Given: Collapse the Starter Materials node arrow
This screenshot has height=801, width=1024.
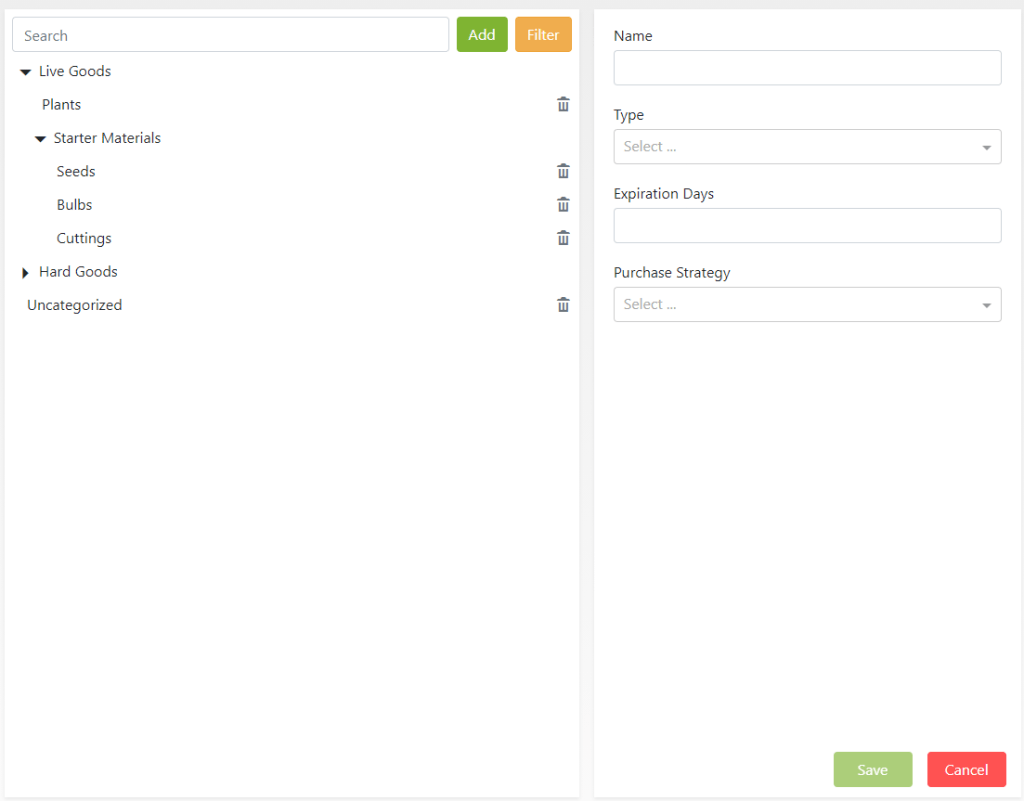Looking at the screenshot, I should [x=41, y=139].
